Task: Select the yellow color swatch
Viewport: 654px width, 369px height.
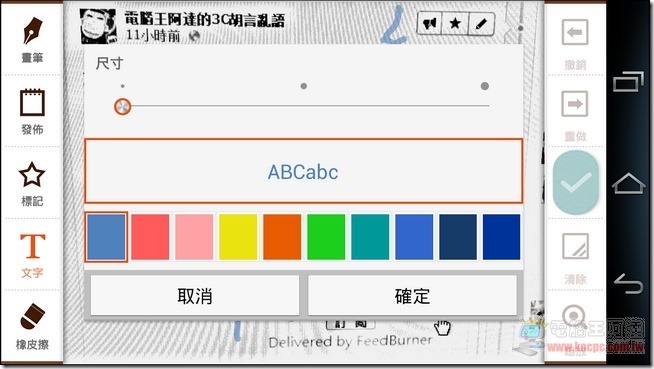Action: (238, 237)
